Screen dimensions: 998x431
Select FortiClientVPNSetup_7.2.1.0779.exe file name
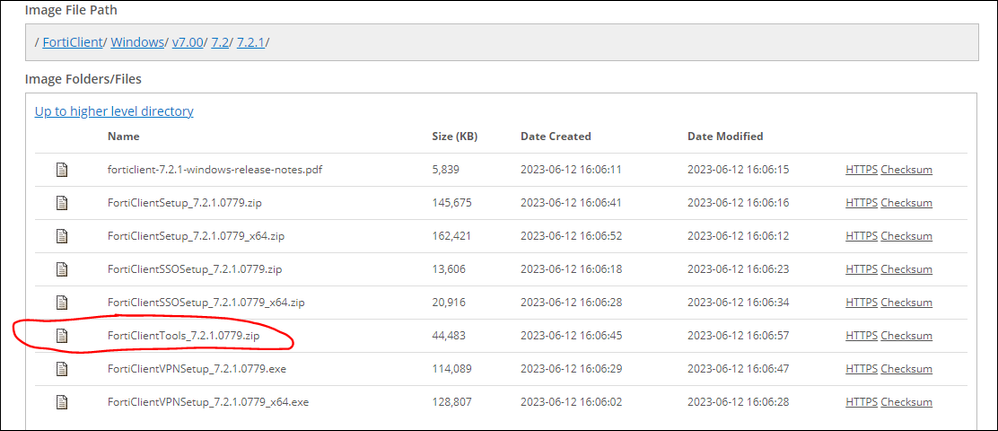(x=195, y=369)
